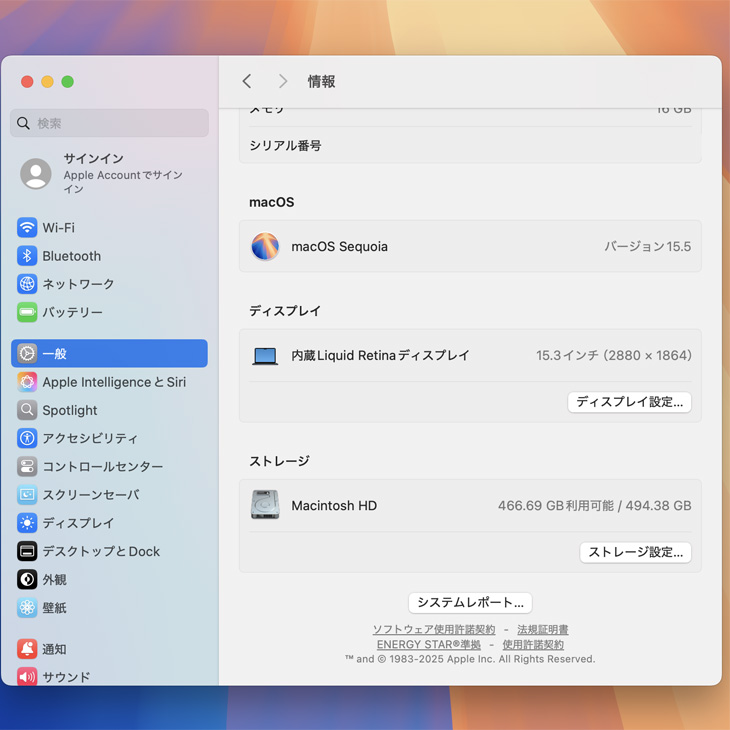Image resolution: width=730 pixels, height=730 pixels.
Task: Click the 15.3インチ (2880 × 1864) value
Action: click(x=614, y=355)
